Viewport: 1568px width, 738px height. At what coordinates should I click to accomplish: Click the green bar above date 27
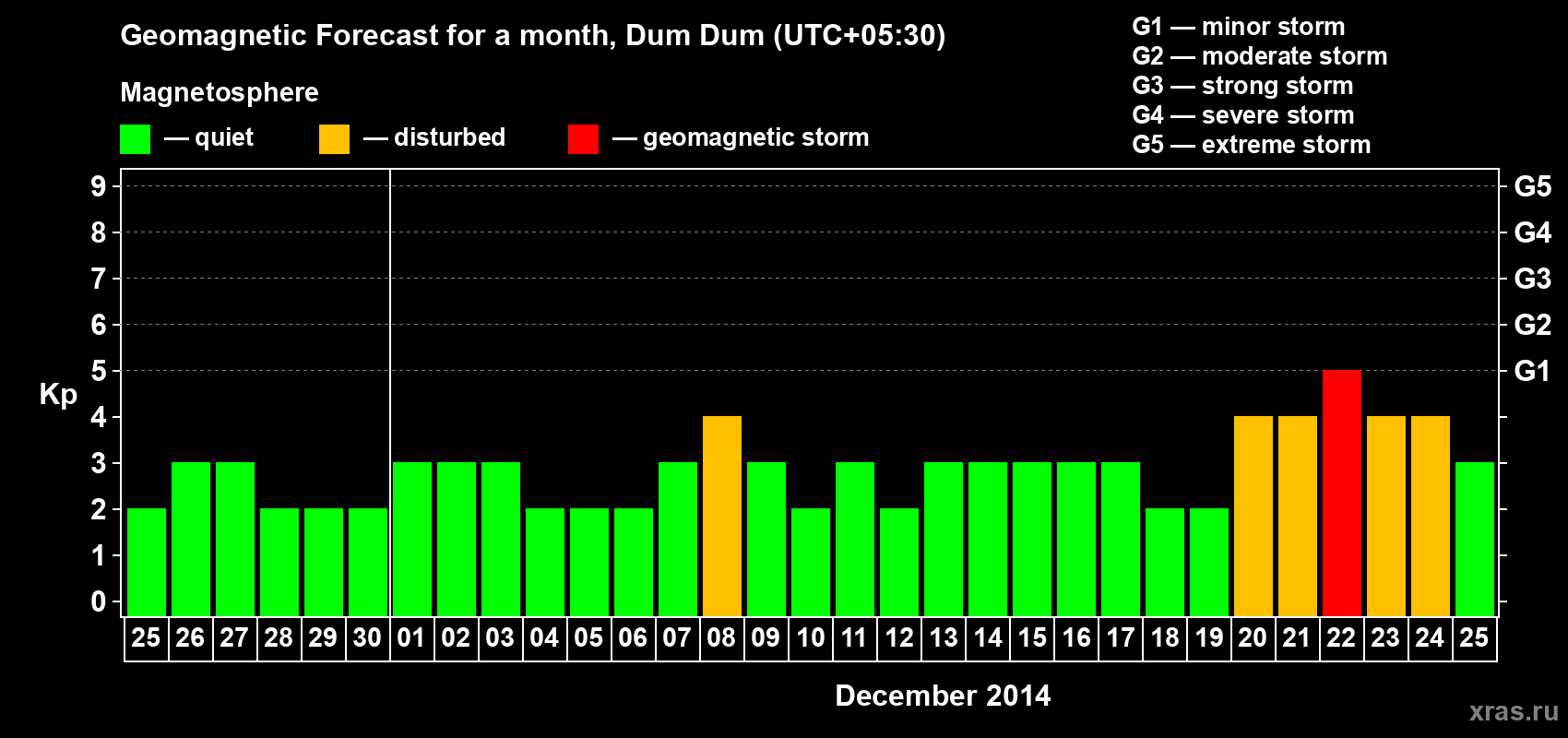tap(235, 539)
